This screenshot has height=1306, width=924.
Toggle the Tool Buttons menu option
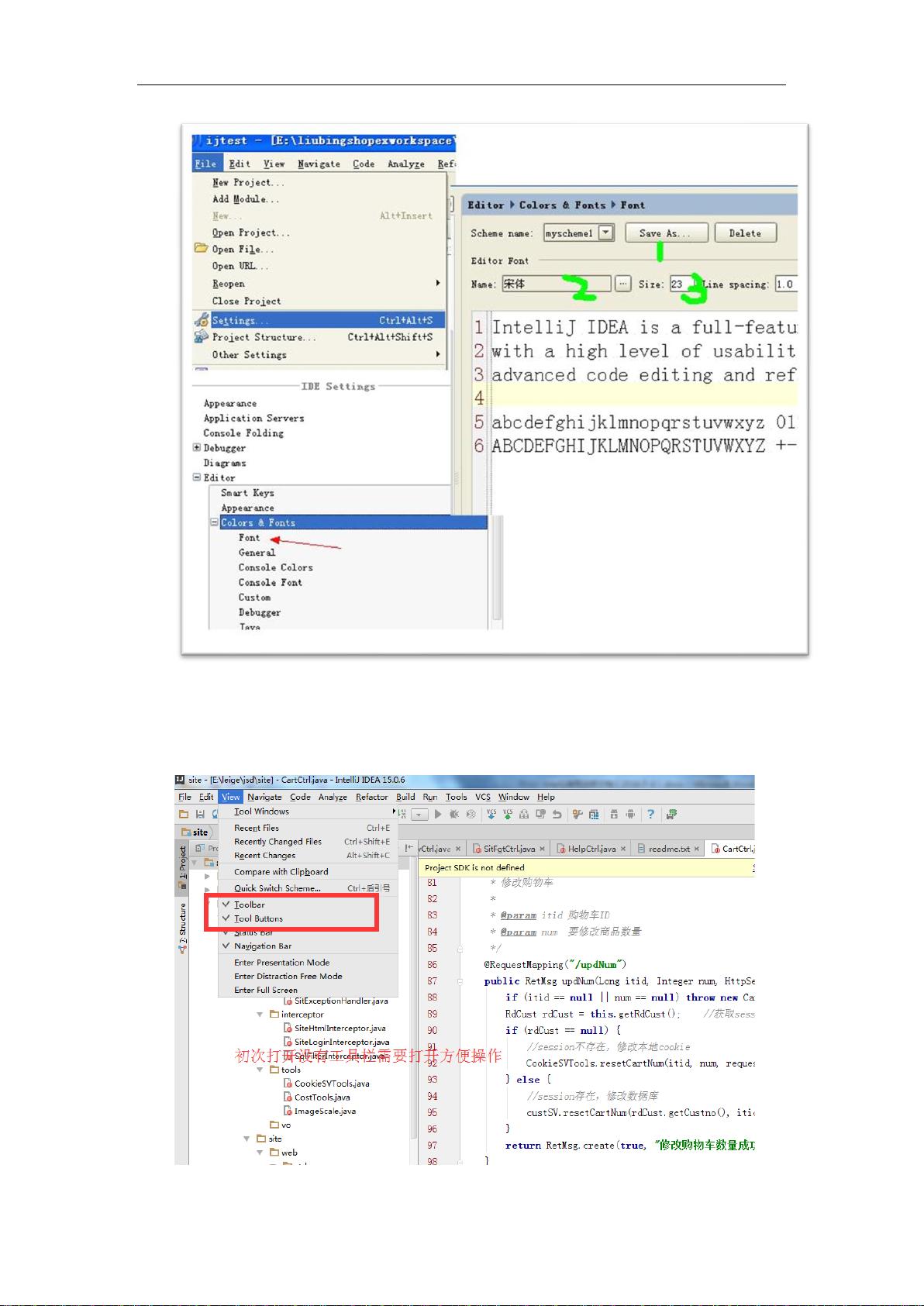coord(258,918)
